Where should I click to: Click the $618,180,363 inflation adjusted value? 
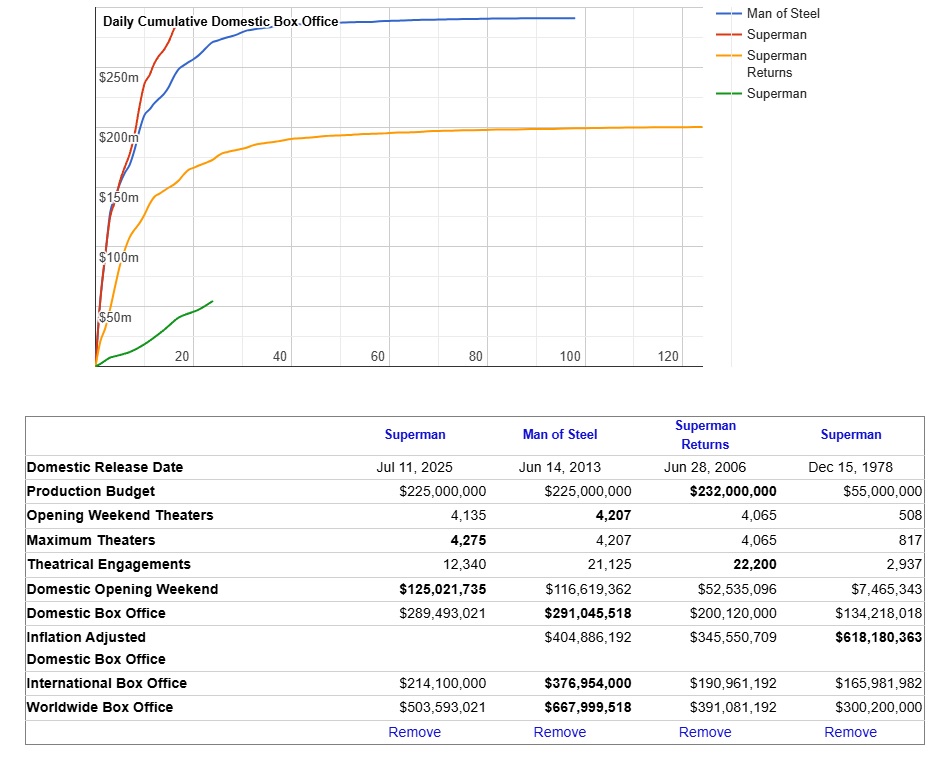(879, 637)
